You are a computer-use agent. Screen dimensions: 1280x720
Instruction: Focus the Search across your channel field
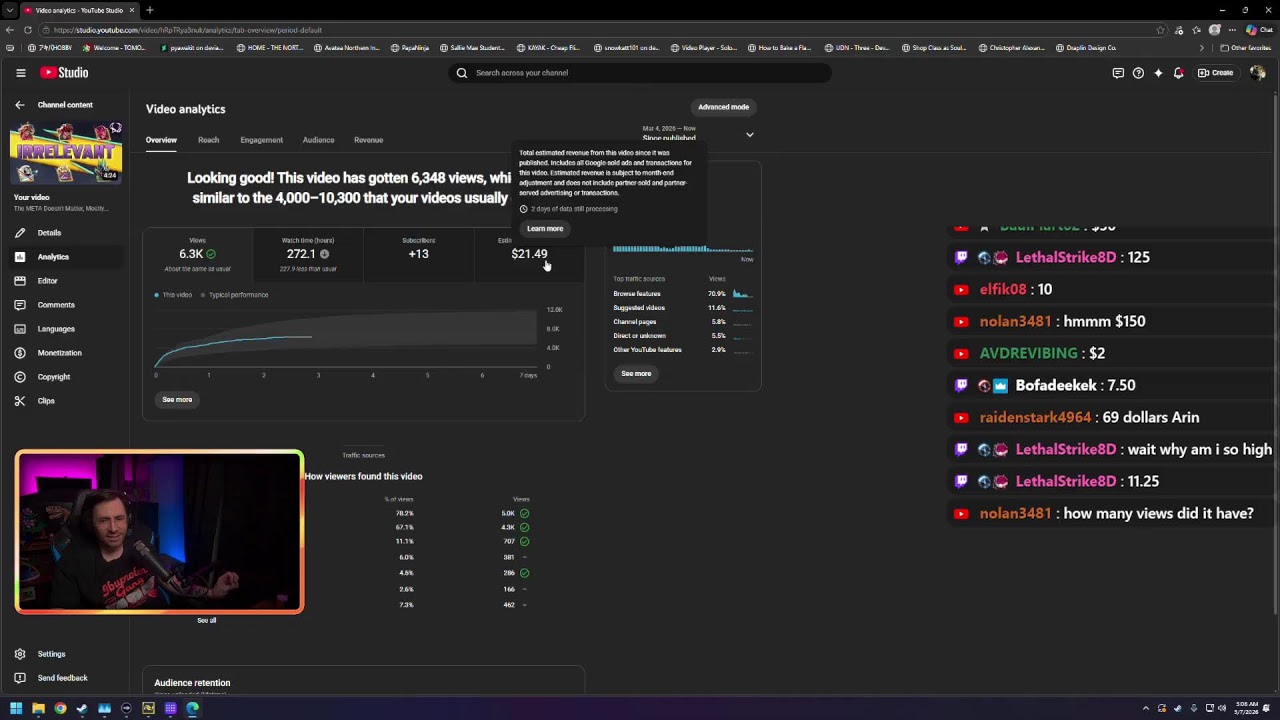pyautogui.click(x=640, y=73)
